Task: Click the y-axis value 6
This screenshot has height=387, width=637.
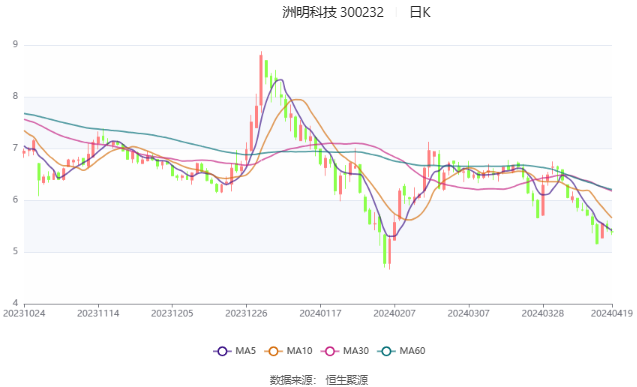Action: click(15, 199)
